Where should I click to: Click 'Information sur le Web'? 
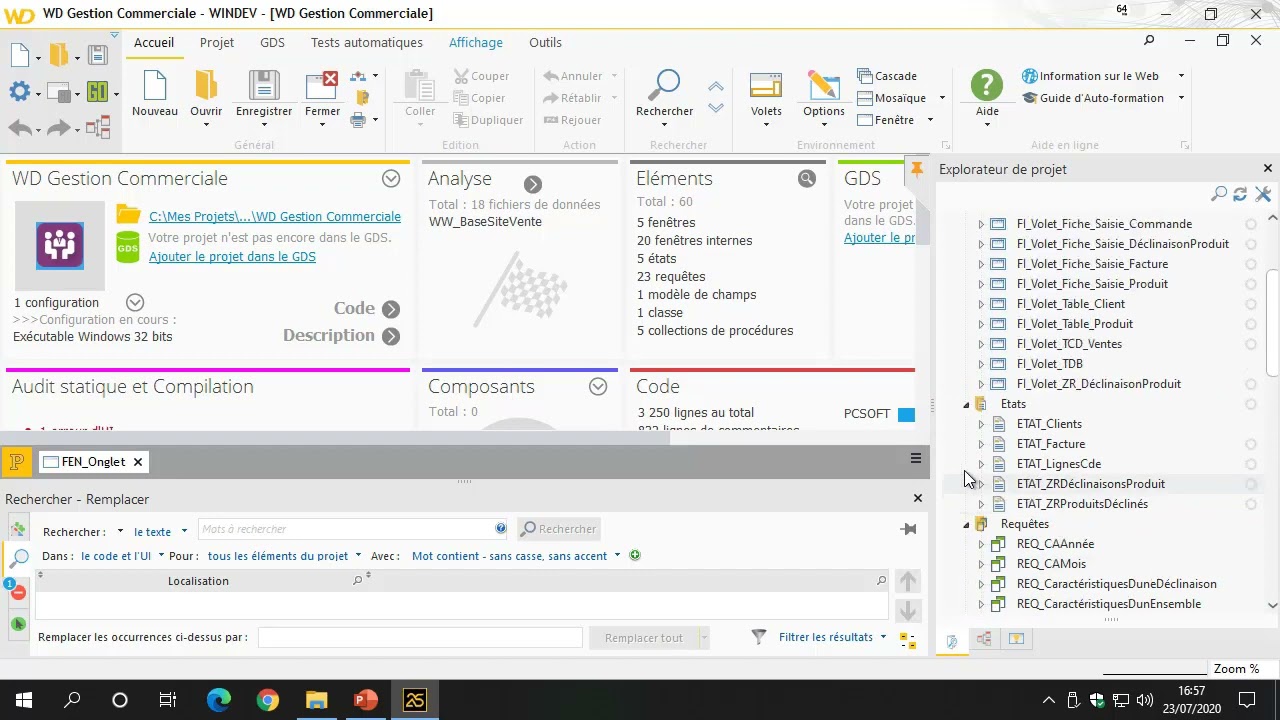tap(1090, 76)
